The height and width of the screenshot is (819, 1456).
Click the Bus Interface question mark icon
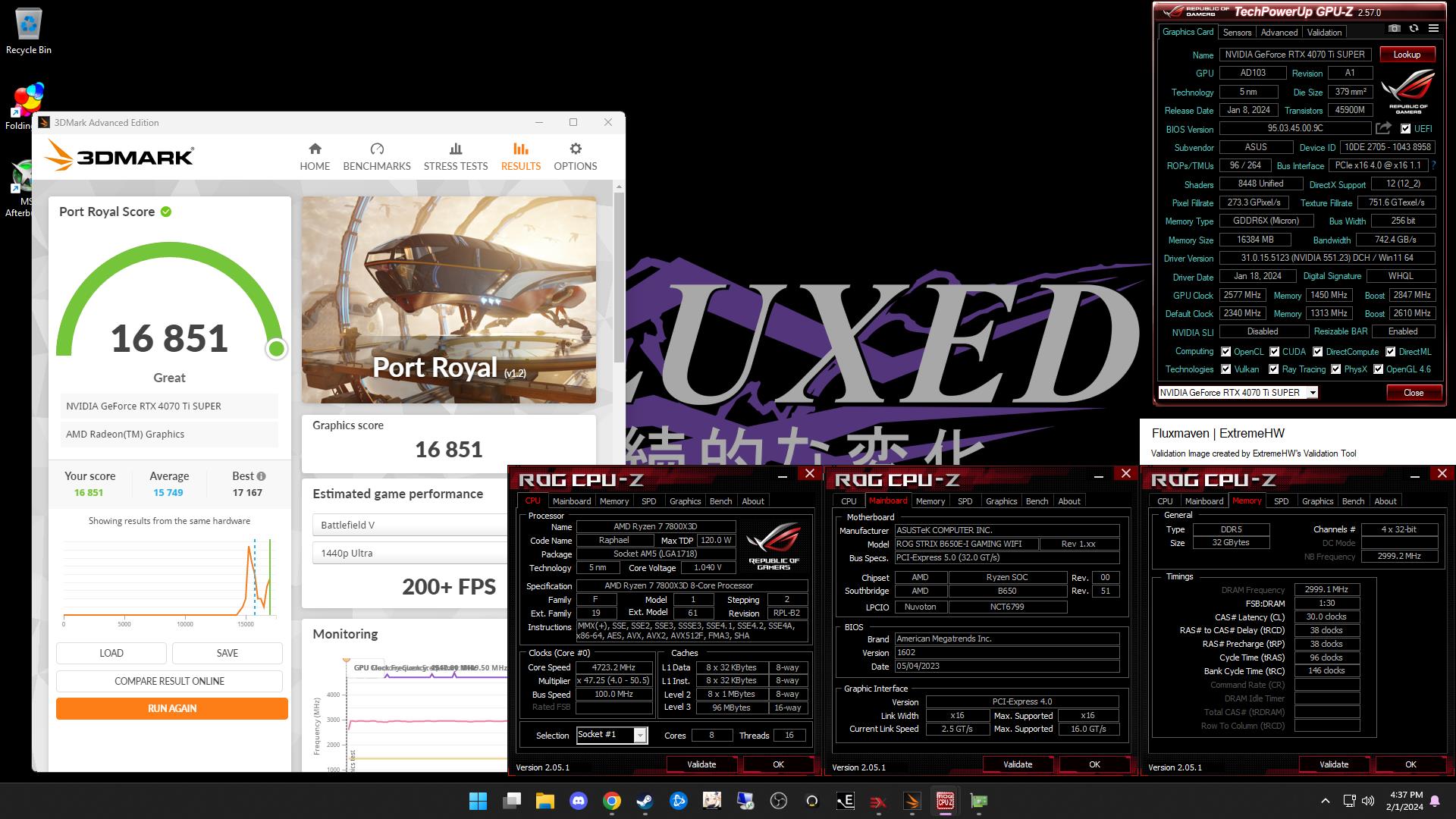(1433, 165)
